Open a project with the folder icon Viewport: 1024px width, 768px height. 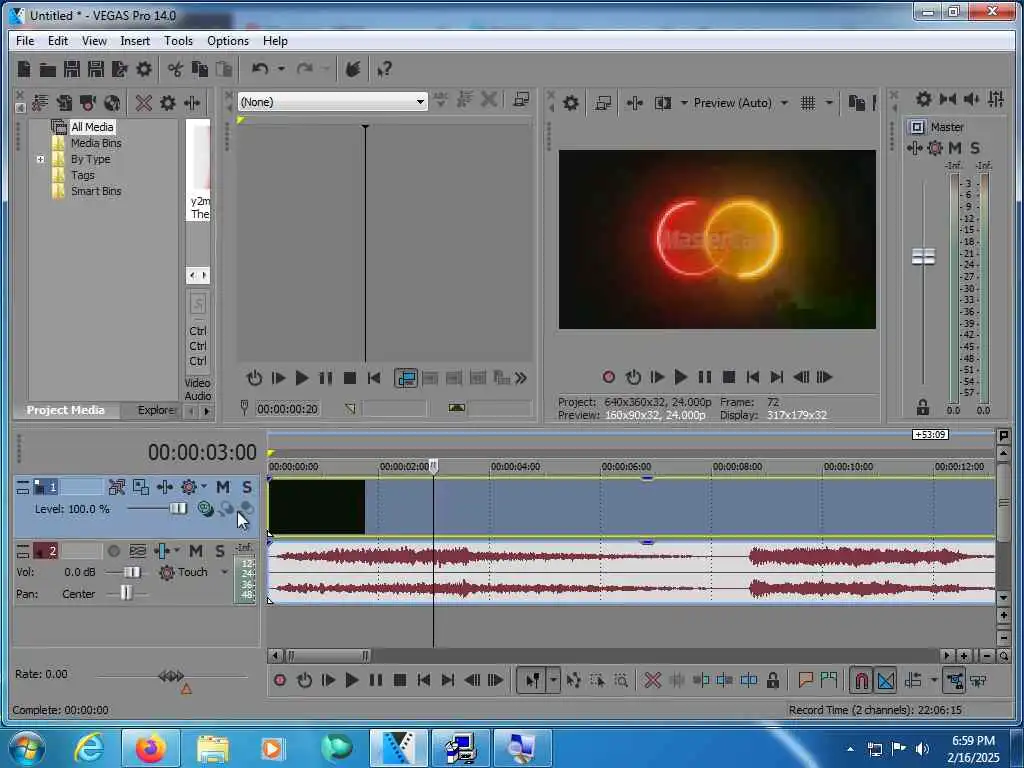coord(47,69)
